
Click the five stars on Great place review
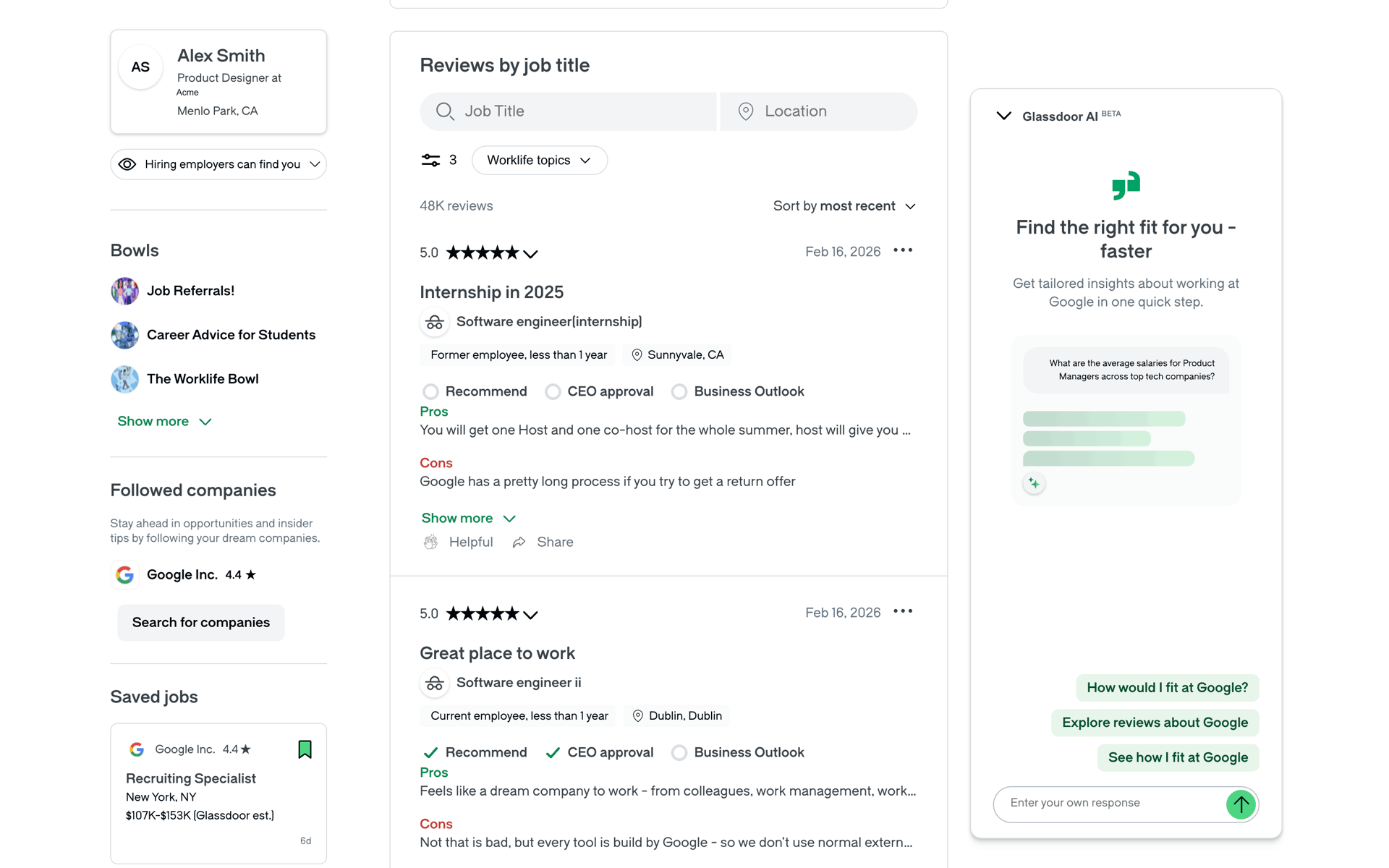point(483,613)
